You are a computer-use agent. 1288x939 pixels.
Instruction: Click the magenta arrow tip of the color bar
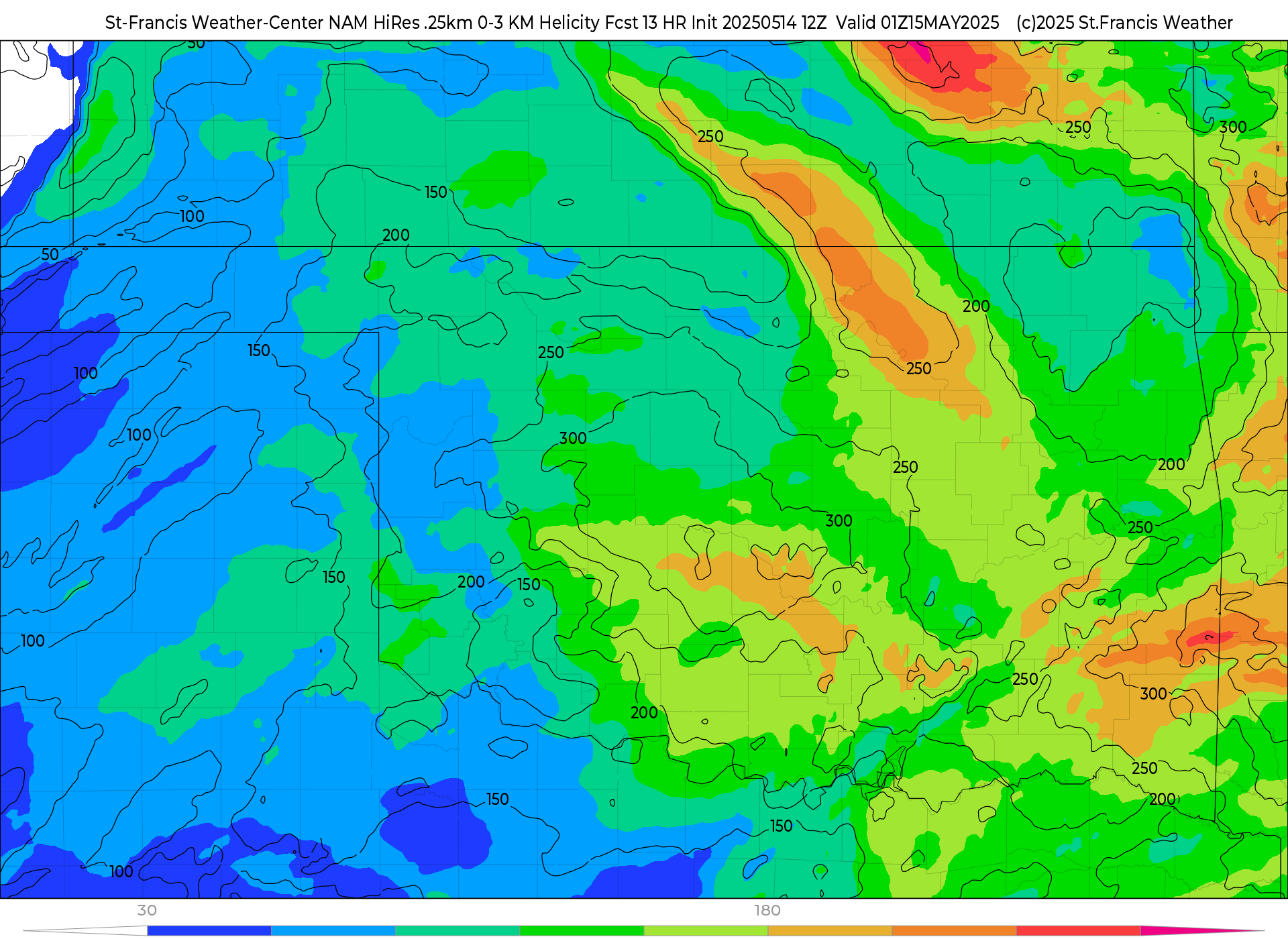[x=1201, y=931]
